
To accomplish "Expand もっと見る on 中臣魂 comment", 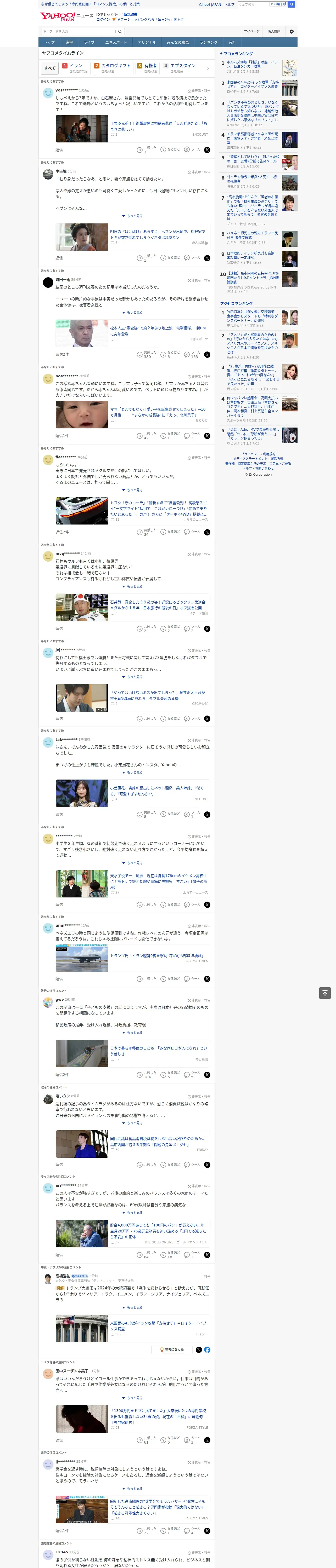I will [132, 216].
